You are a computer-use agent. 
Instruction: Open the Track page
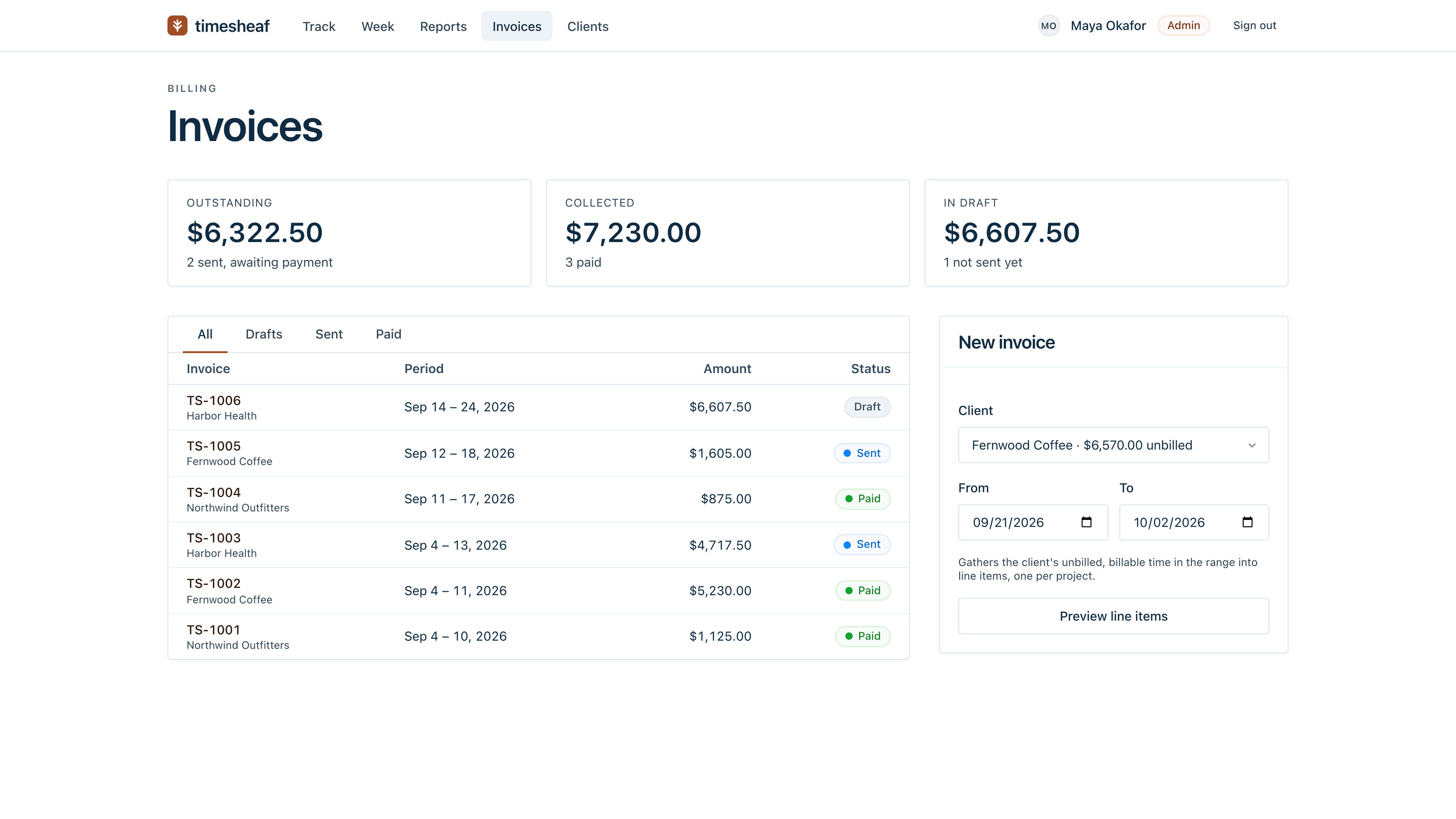[319, 26]
